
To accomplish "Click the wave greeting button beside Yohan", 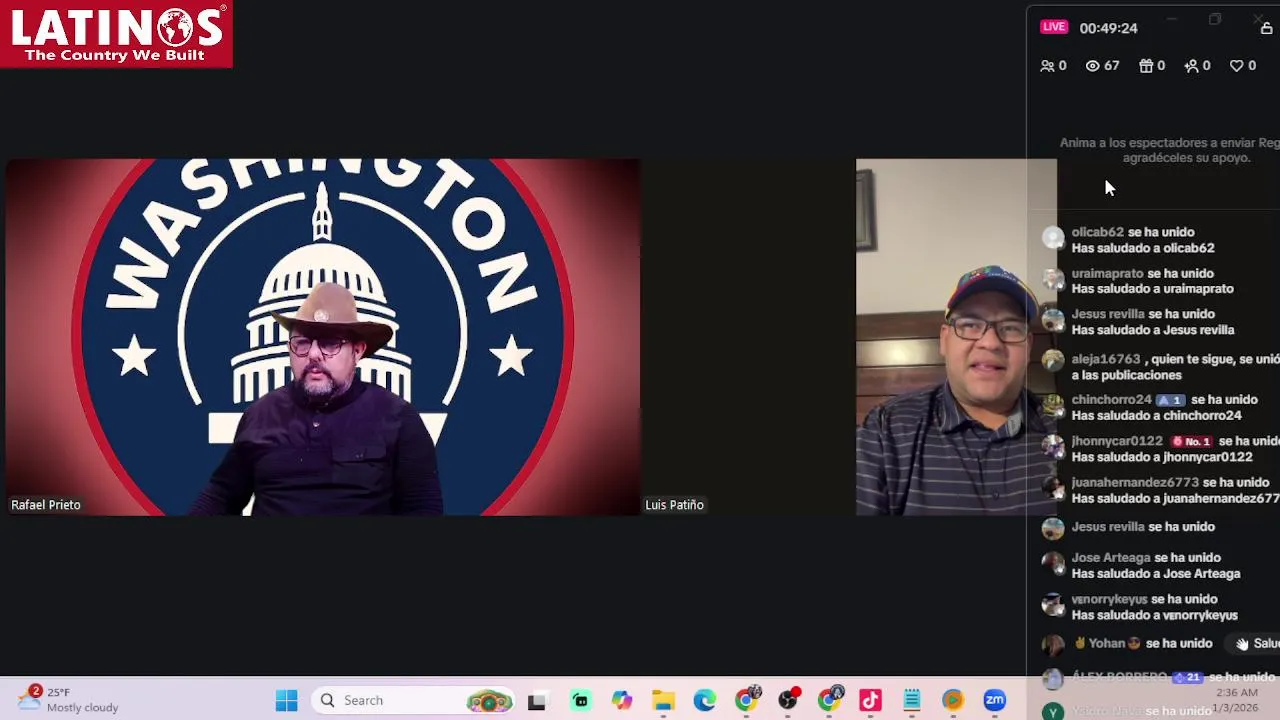I will tap(1257, 644).
